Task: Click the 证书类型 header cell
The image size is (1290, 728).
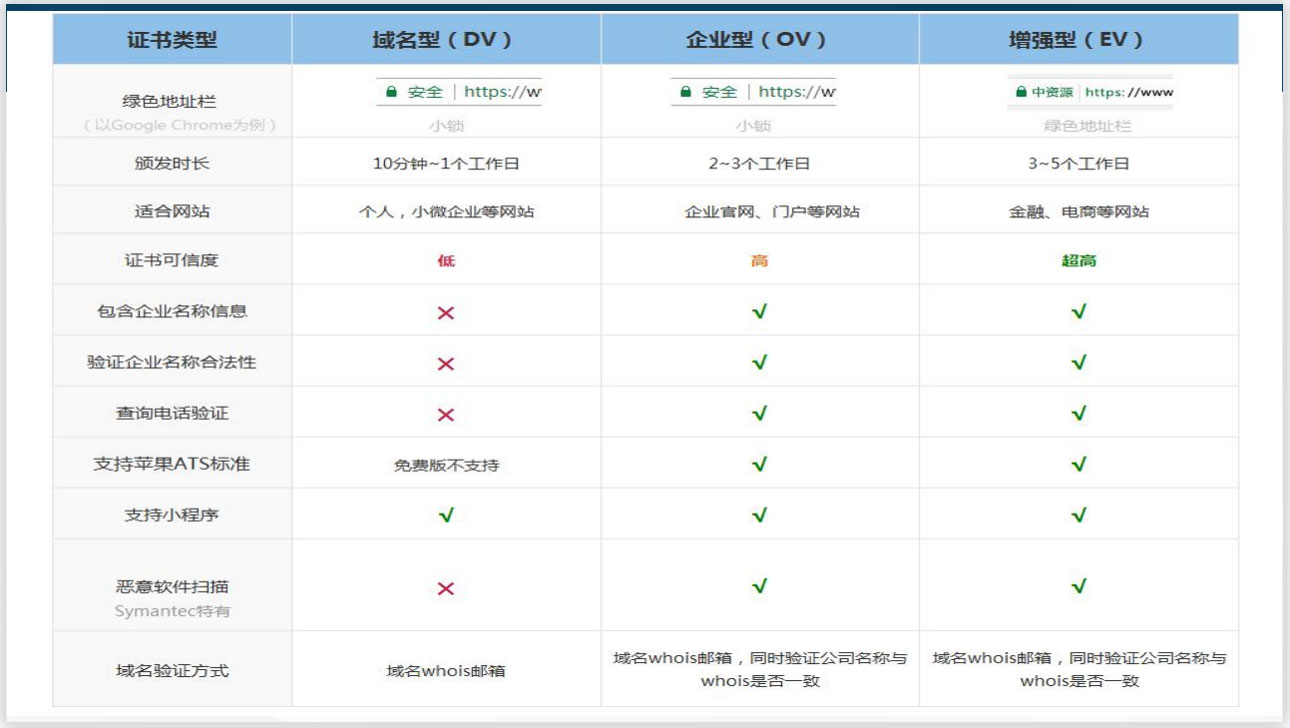Action: (x=172, y=40)
